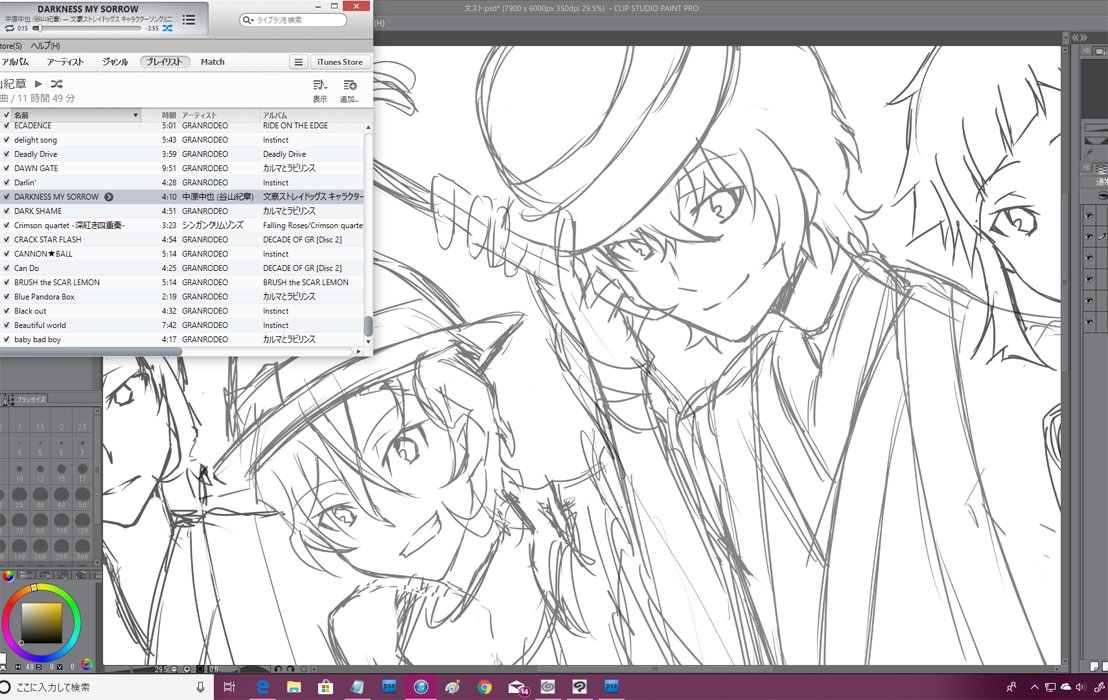Uncheck the checkbox for Deadly Drive
Viewport: 1108px width, 700px height.
tap(7, 154)
